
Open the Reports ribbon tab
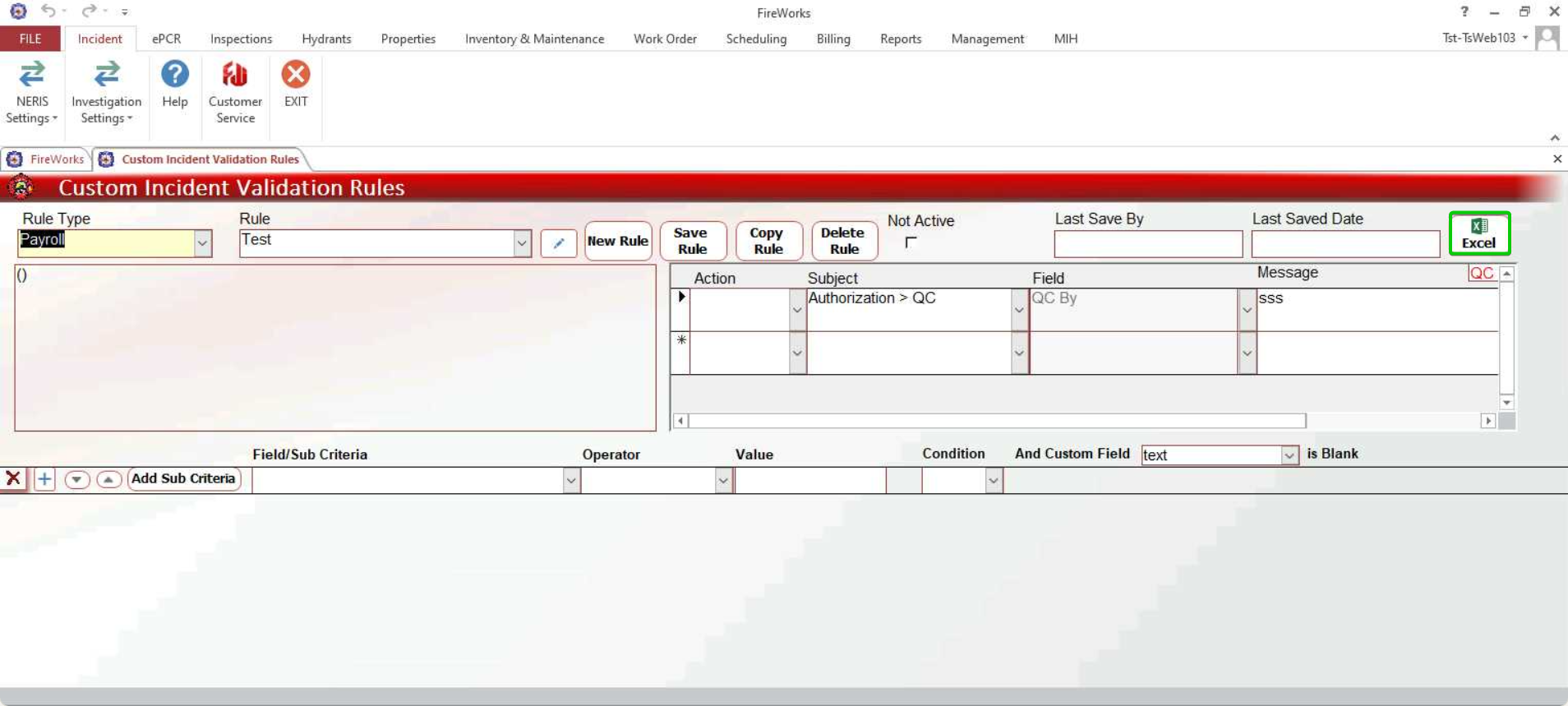(x=900, y=39)
